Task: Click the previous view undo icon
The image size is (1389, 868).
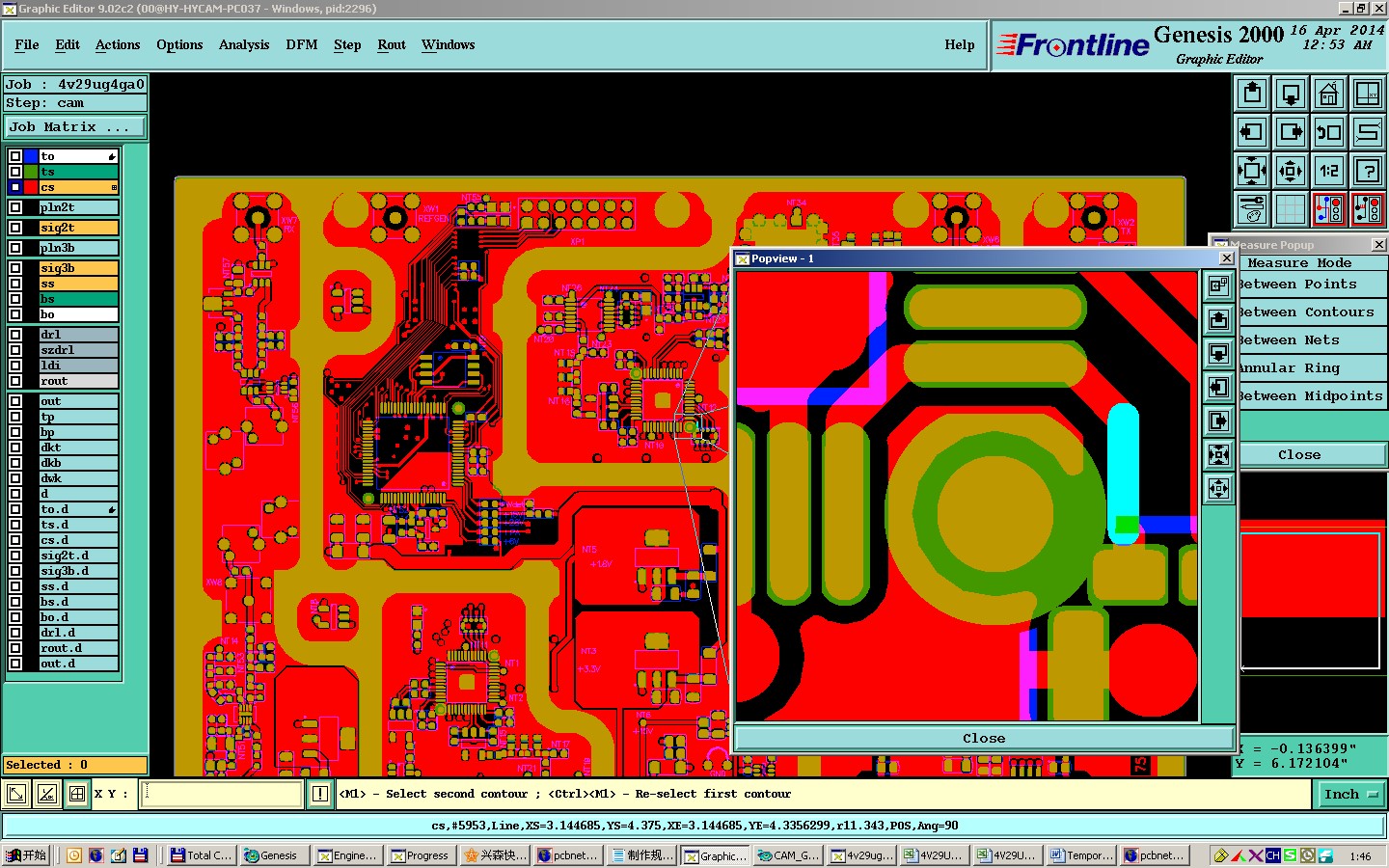Action: click(1329, 132)
